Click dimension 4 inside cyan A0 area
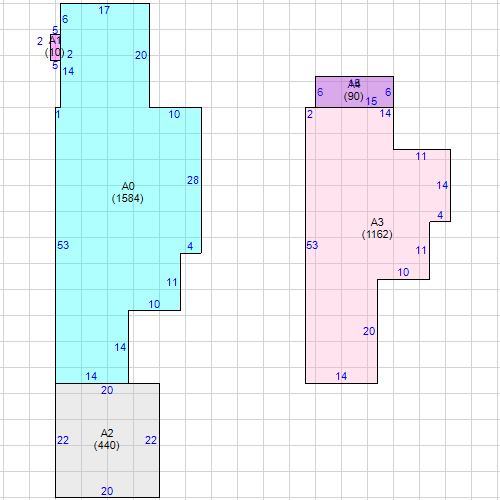The width and height of the screenshot is (500, 500). [x=190, y=246]
